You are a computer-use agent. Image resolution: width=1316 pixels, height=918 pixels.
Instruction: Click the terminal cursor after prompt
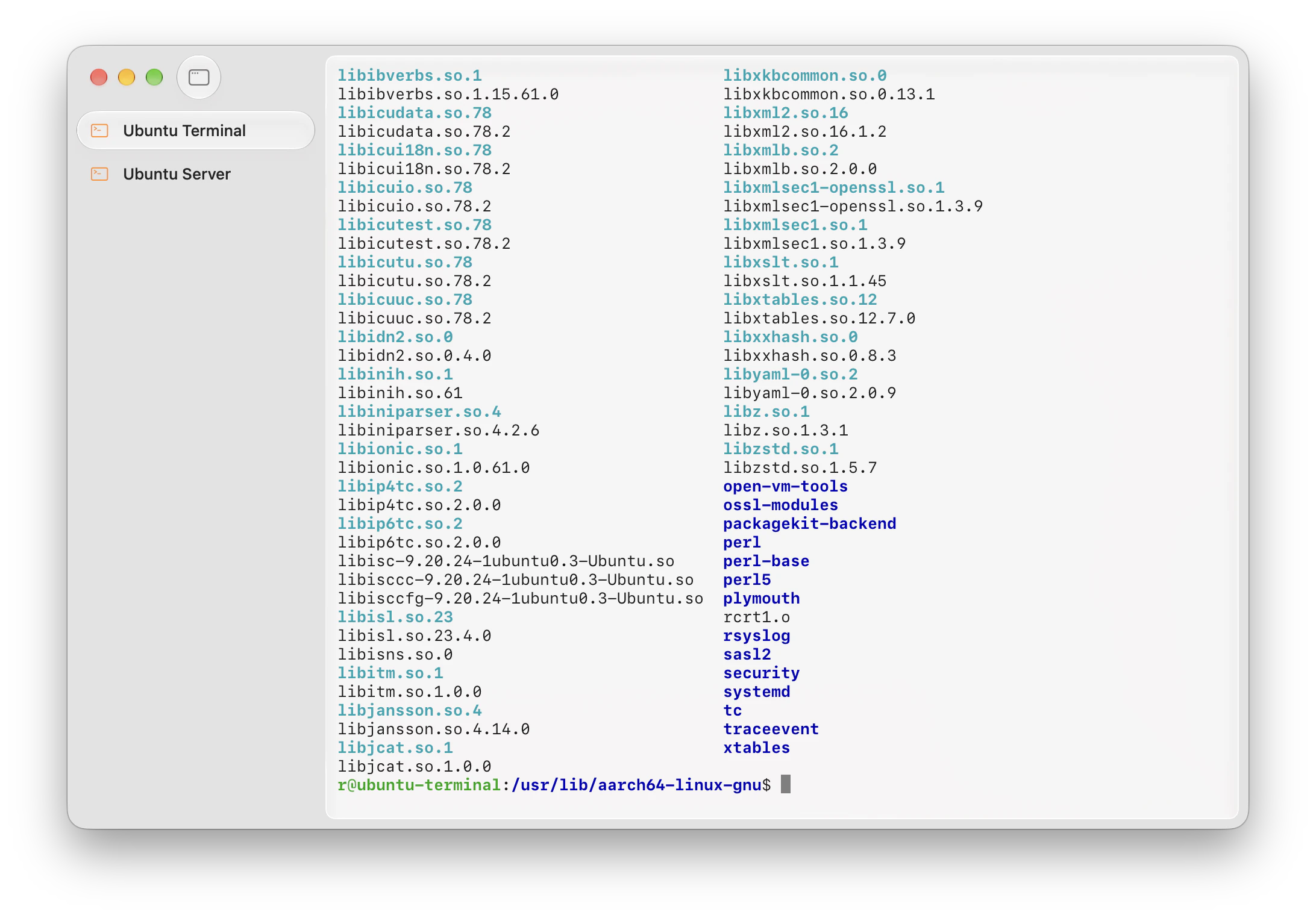[x=786, y=784]
